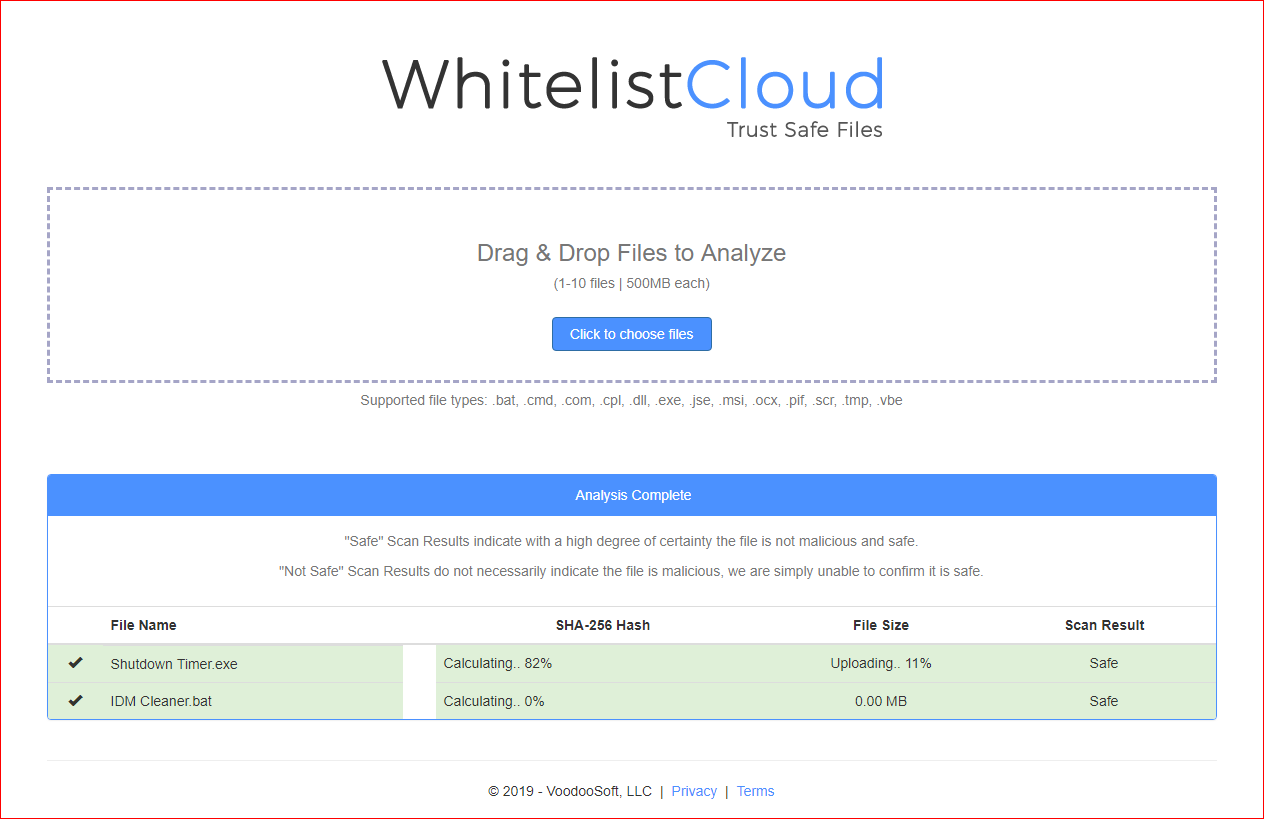Click the 'Uploading.. 11%' size cell

click(881, 663)
